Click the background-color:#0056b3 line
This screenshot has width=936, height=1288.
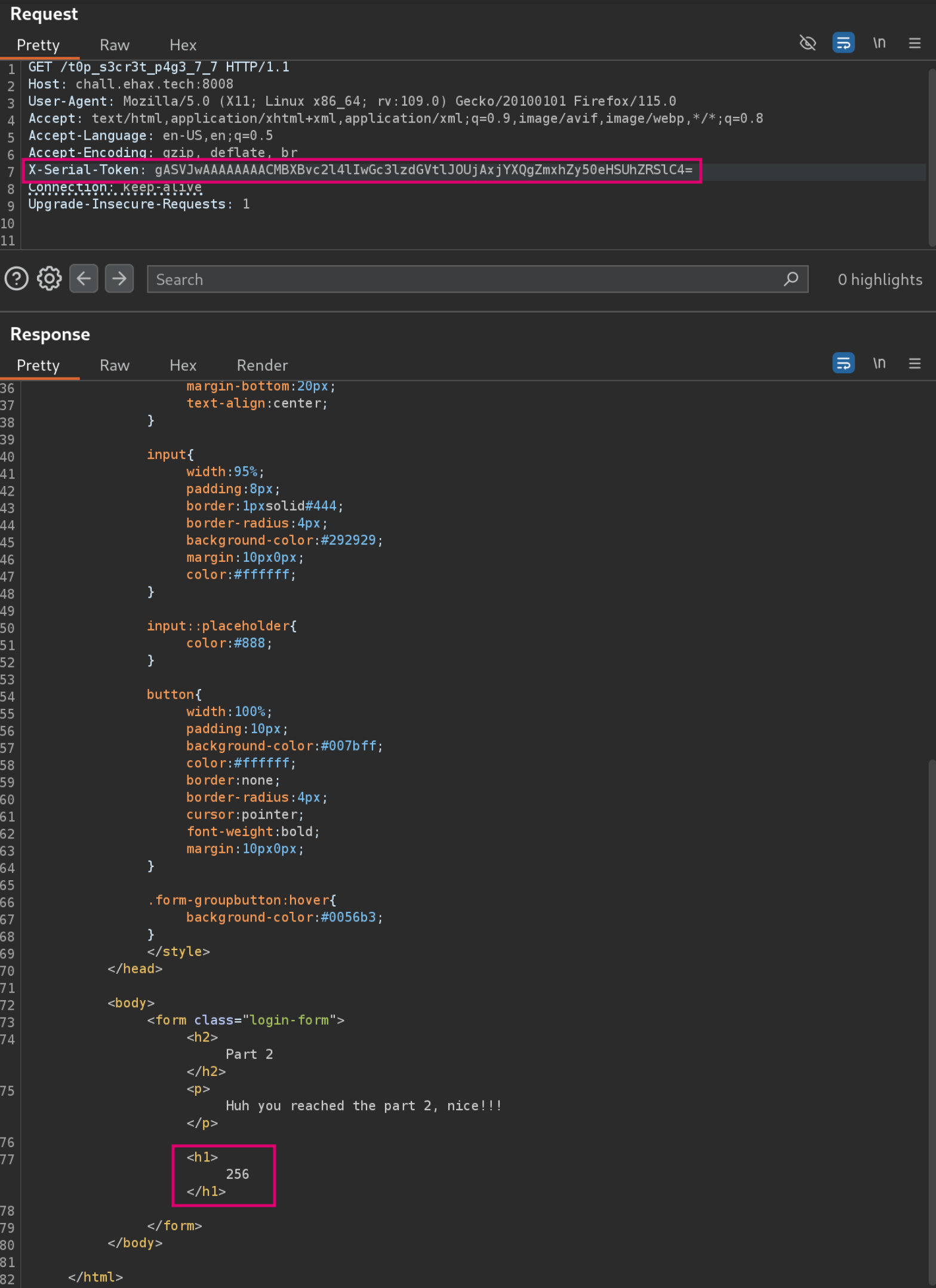coord(284,917)
